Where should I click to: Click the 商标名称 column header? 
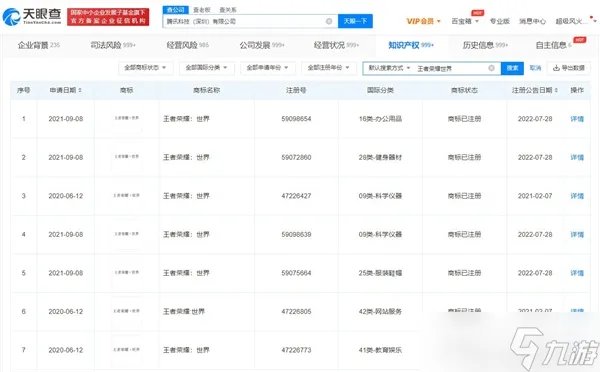207,90
